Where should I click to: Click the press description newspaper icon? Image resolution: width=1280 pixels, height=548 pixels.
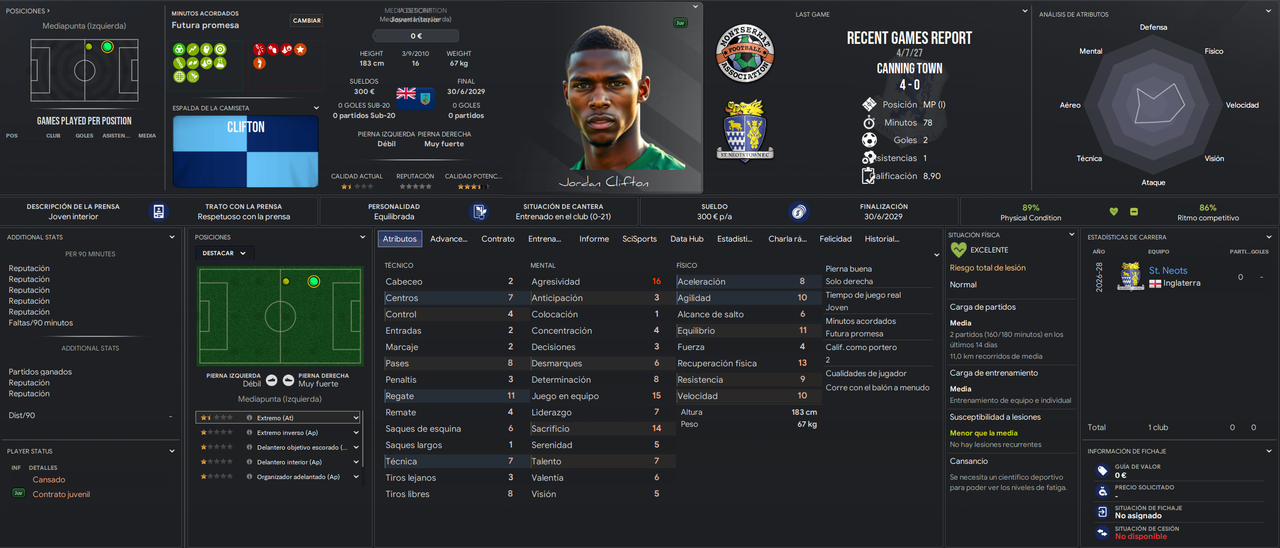tap(159, 211)
